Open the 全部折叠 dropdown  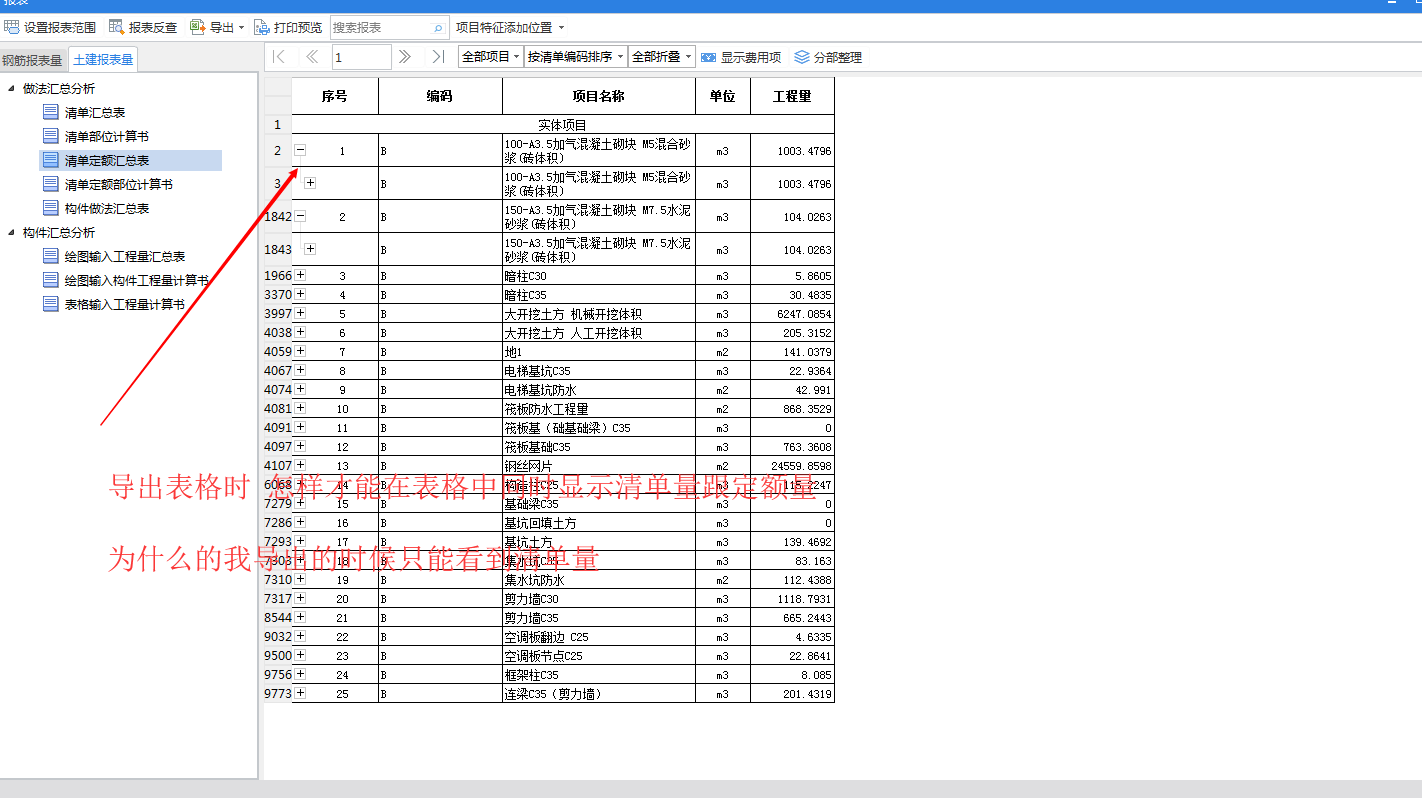[661, 57]
